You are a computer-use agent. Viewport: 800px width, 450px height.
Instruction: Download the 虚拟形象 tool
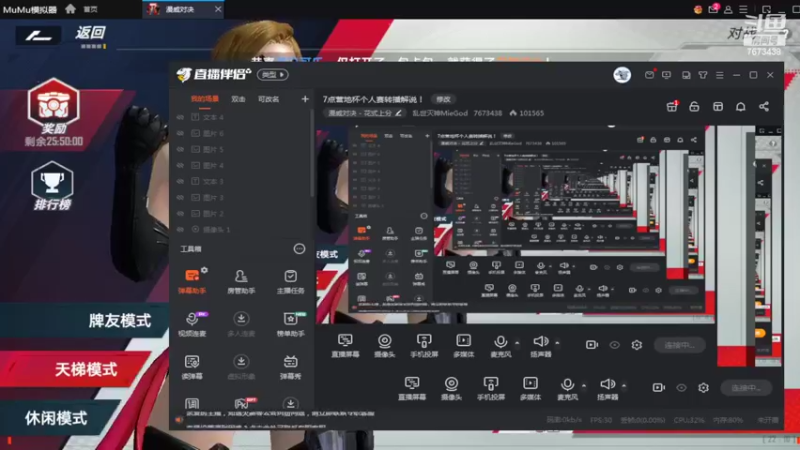(241, 367)
